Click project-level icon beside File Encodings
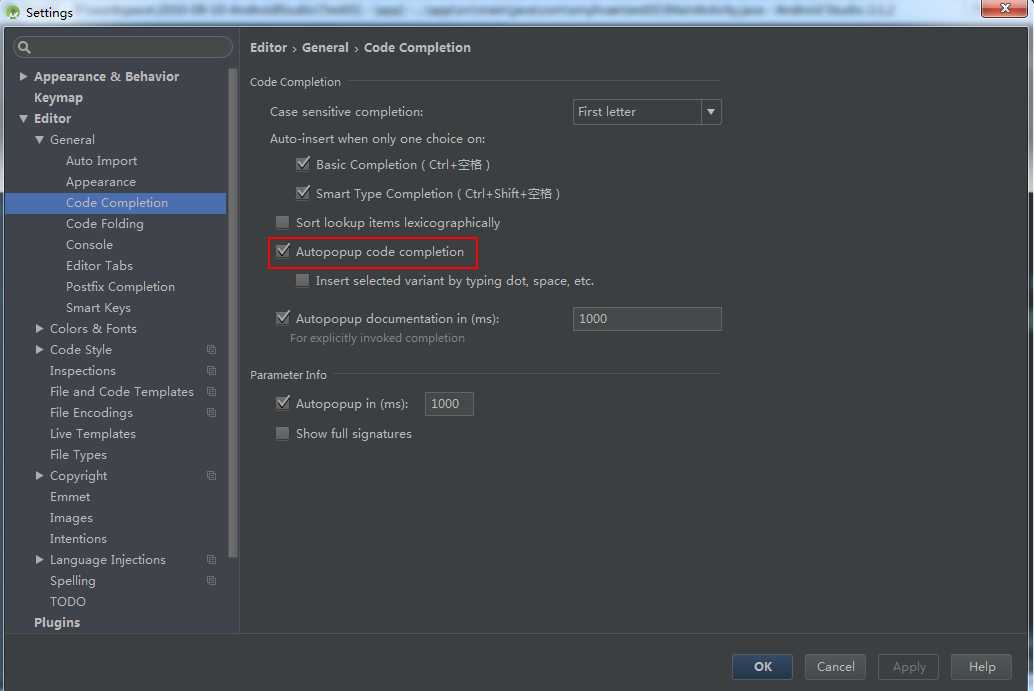This screenshot has height=691, width=1034. pos(211,413)
